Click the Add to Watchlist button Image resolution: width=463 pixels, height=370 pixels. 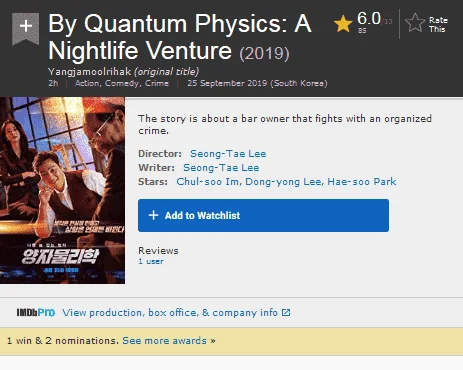[263, 215]
